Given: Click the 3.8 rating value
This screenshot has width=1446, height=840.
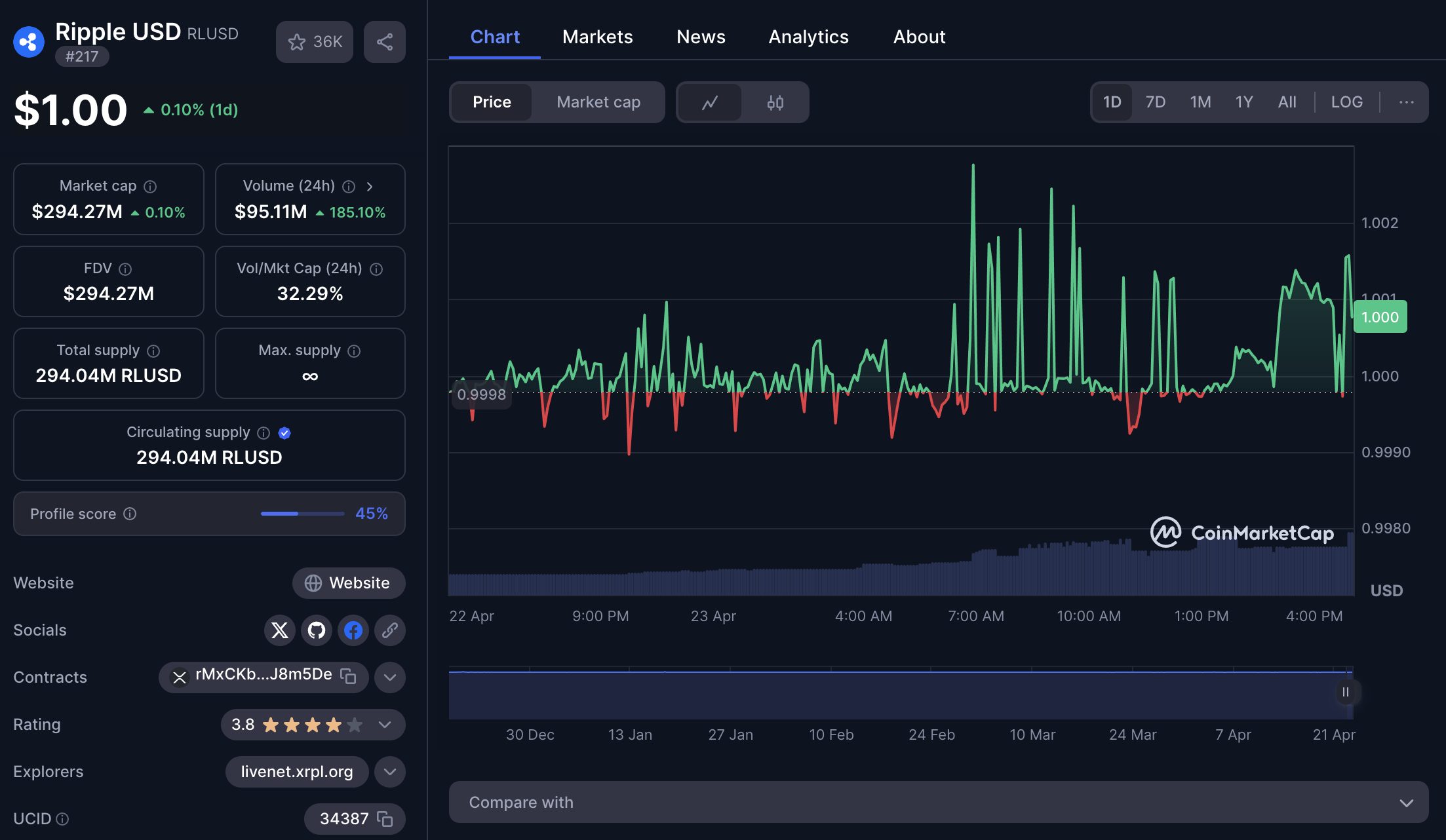Looking at the screenshot, I should pos(243,725).
